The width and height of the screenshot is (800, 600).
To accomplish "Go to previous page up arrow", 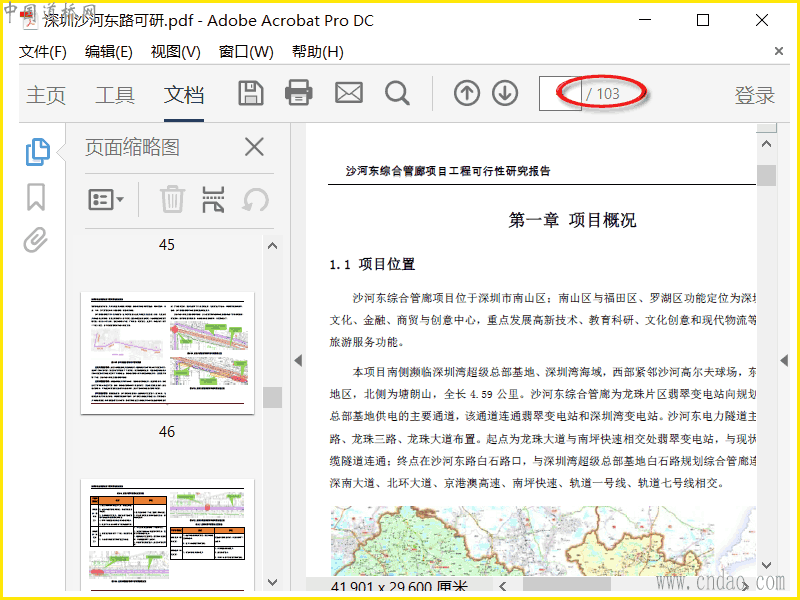I will click(466, 93).
